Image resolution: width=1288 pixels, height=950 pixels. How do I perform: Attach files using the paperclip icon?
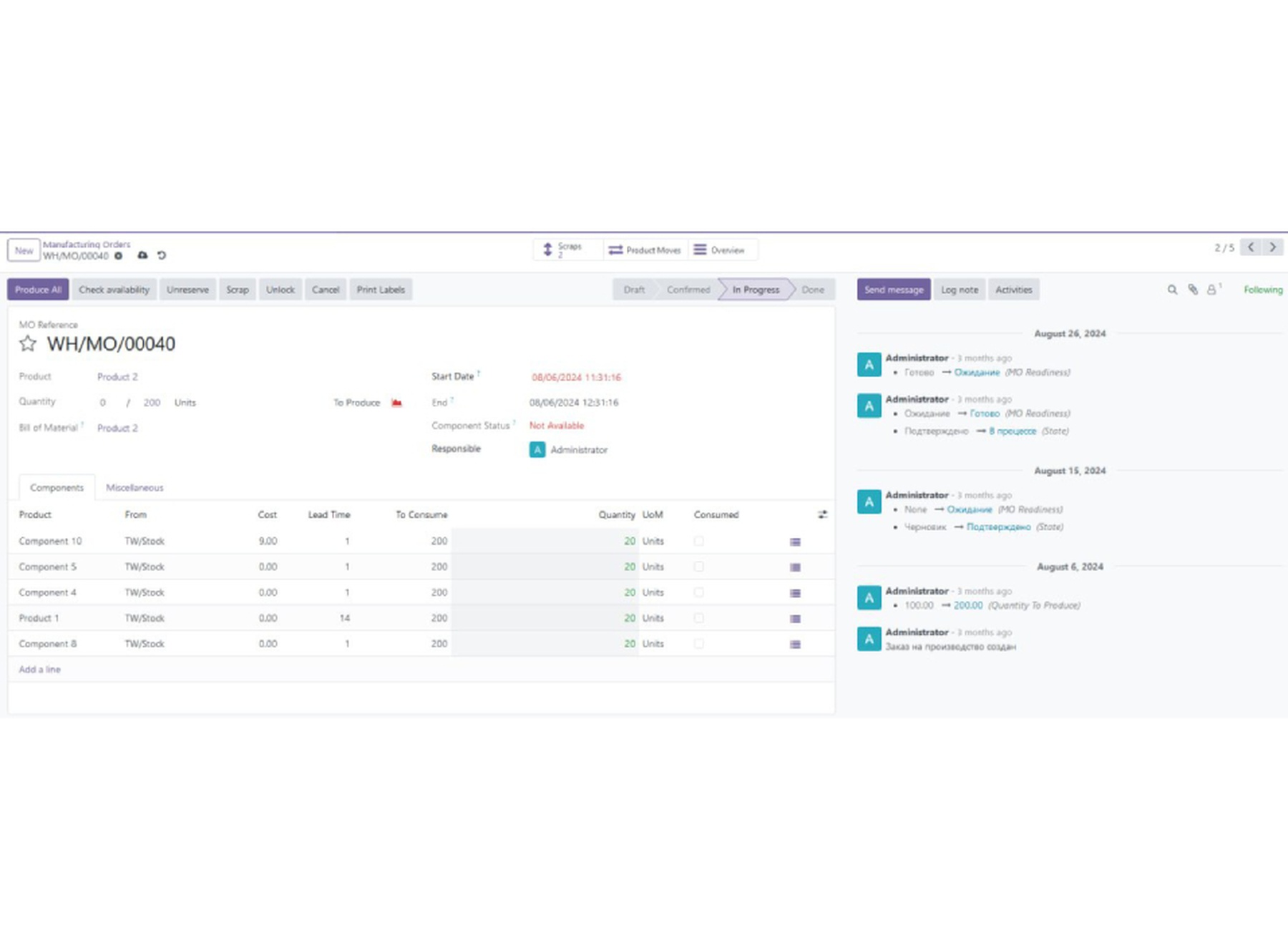coord(1193,290)
